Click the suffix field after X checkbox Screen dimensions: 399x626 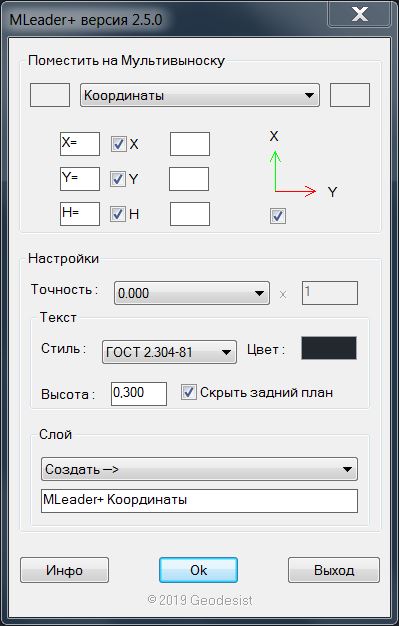tap(190, 144)
